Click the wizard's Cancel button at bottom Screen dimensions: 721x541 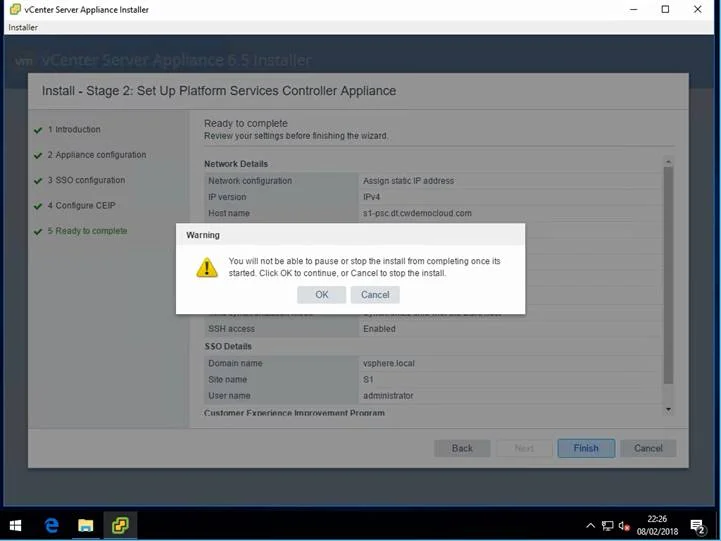[648, 448]
